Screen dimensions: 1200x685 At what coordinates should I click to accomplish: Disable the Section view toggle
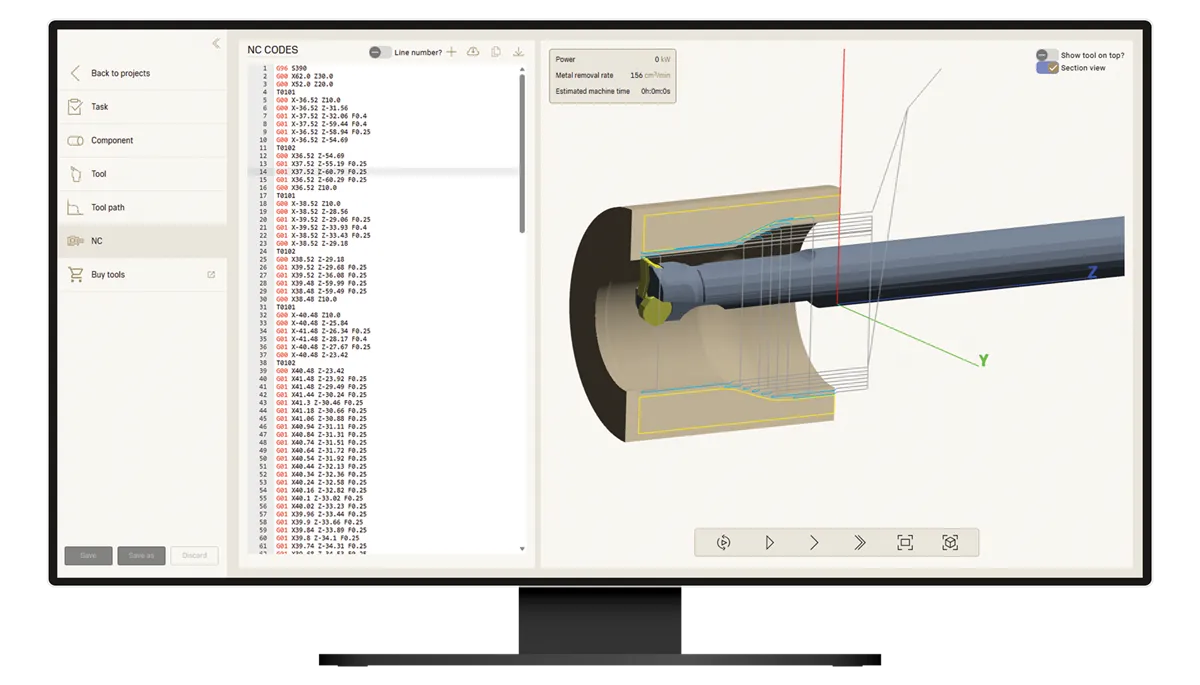coord(1047,68)
